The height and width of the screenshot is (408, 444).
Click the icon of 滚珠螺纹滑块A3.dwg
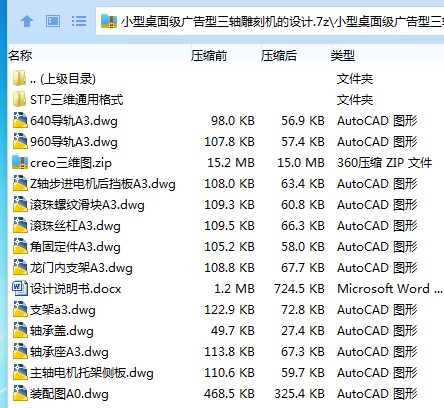[x=20, y=204]
